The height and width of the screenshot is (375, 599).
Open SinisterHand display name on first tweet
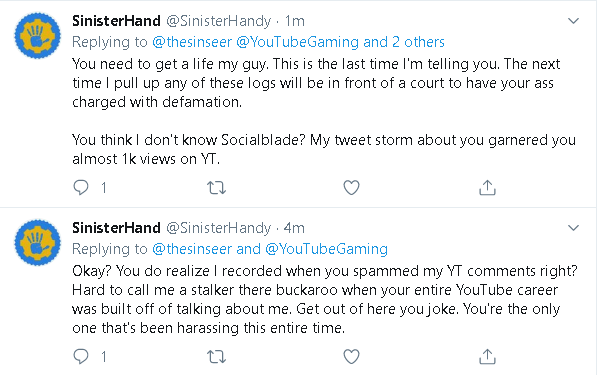coord(116,21)
